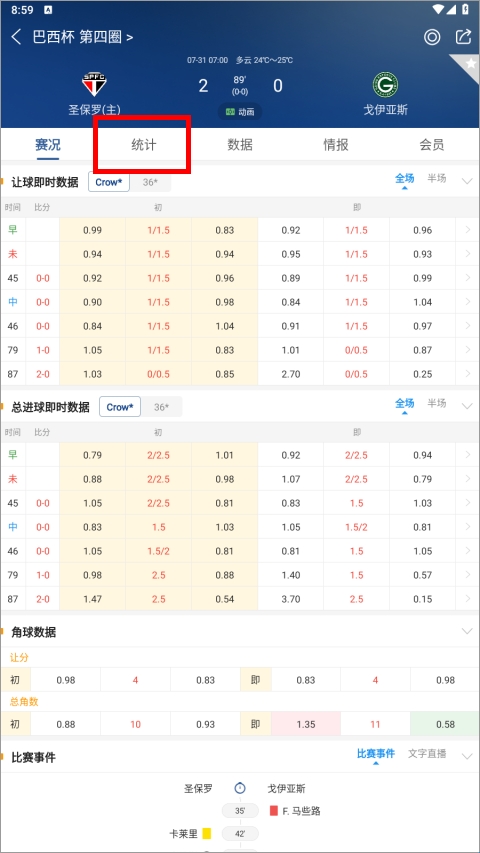Collapse the 比赛事件 section
The image size is (480, 853).
coord(467,756)
